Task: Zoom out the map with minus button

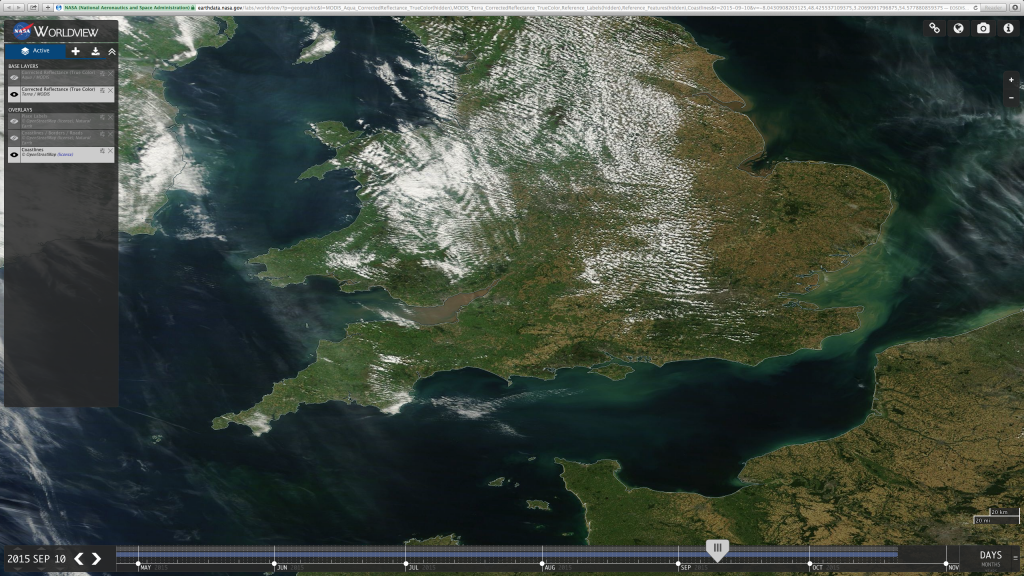Action: [x=1011, y=97]
